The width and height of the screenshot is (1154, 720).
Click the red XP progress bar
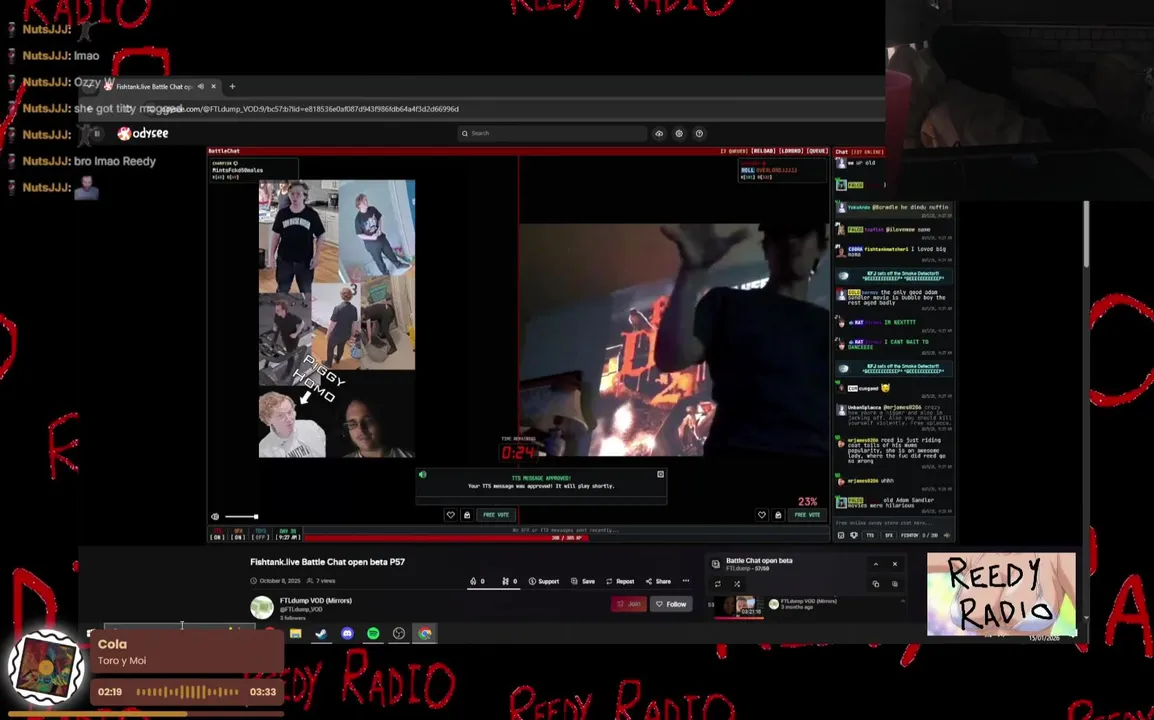click(x=567, y=538)
